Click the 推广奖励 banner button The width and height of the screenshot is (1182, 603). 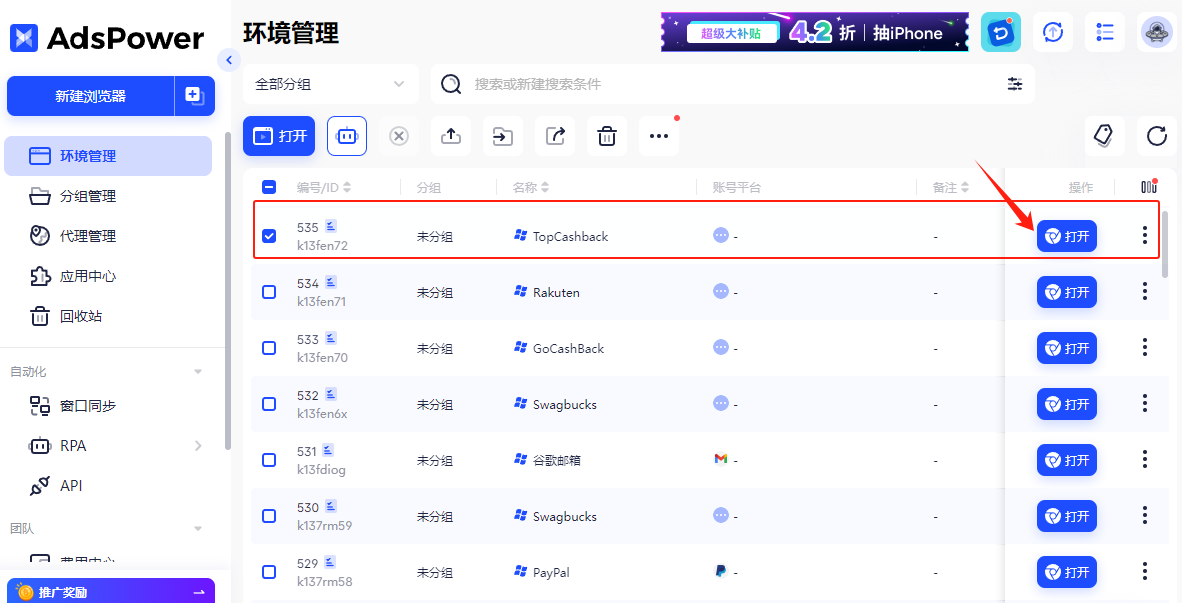click(111, 592)
